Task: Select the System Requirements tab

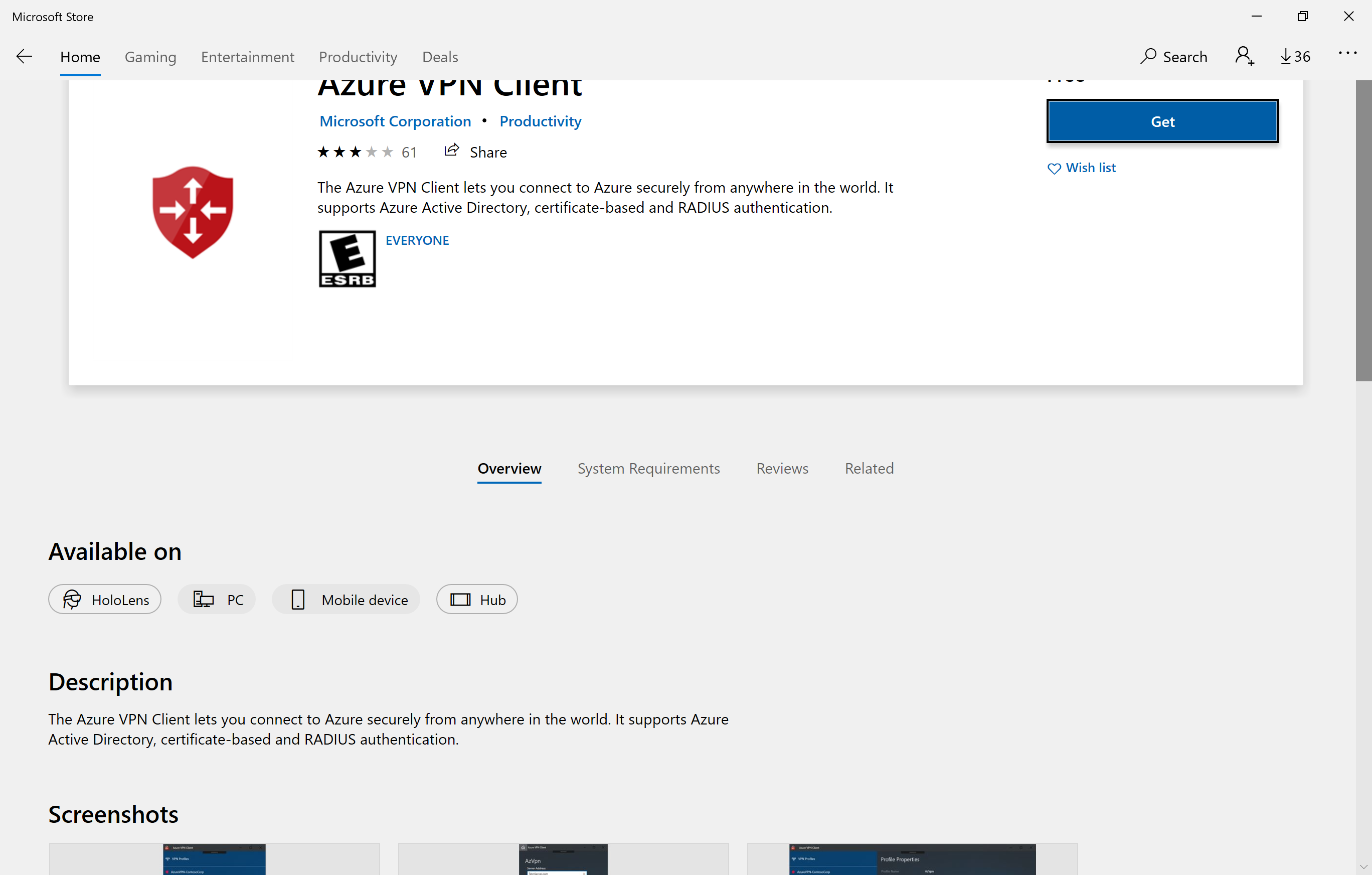Action: click(x=648, y=468)
